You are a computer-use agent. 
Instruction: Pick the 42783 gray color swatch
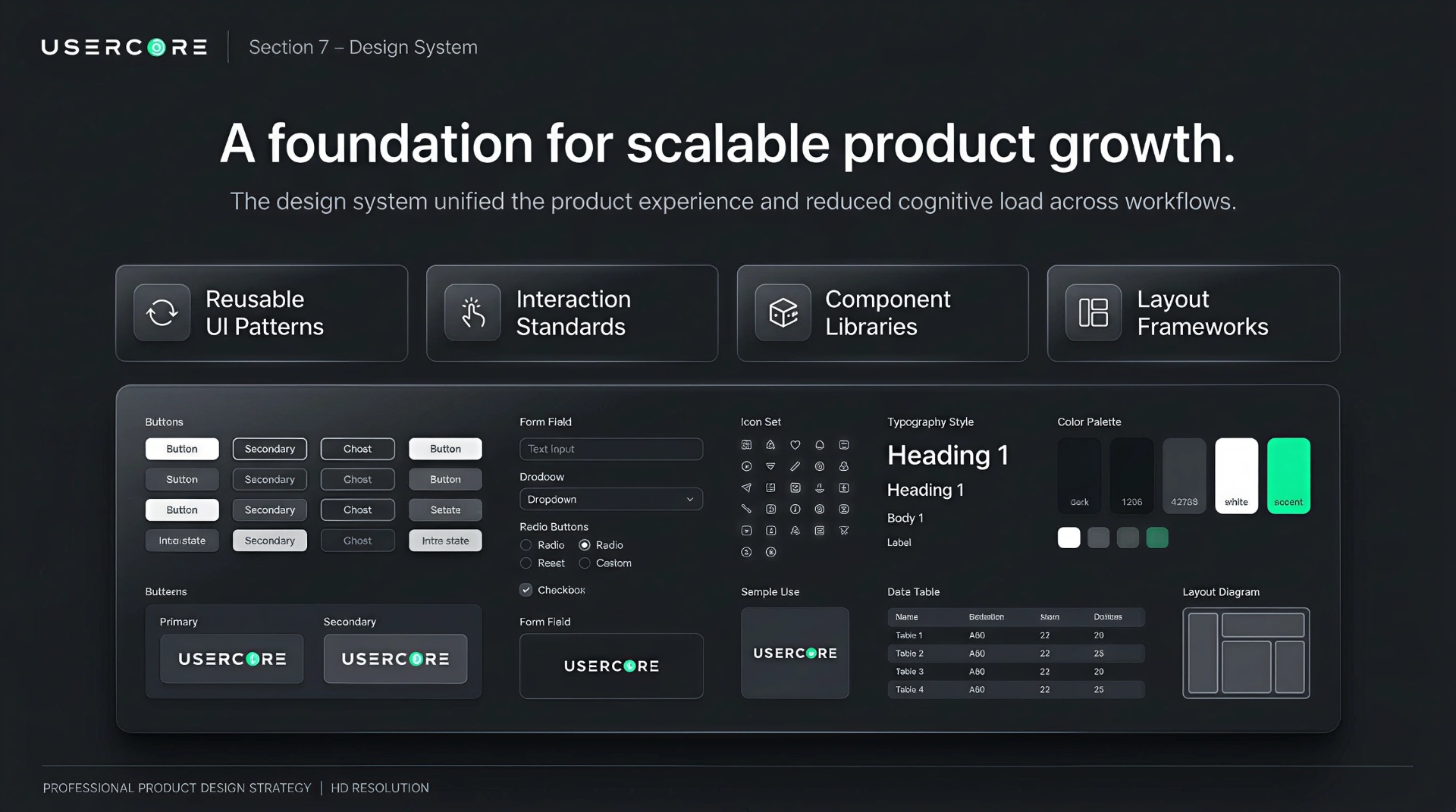tap(1184, 475)
